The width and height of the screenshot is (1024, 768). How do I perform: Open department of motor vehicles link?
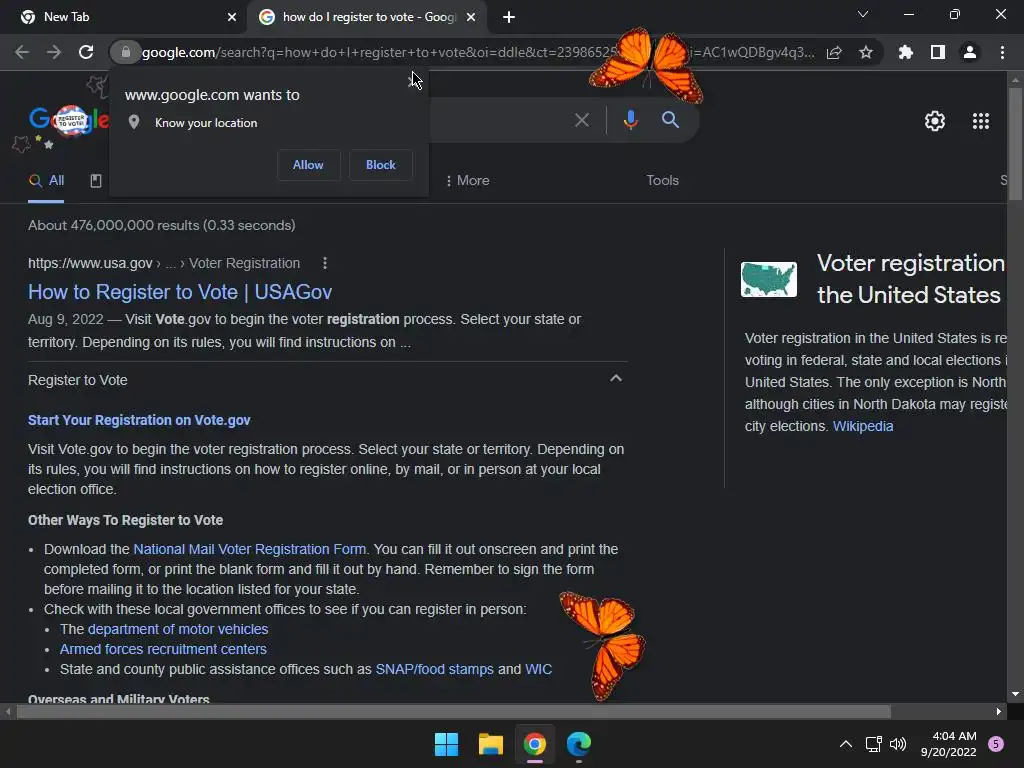[178, 630]
